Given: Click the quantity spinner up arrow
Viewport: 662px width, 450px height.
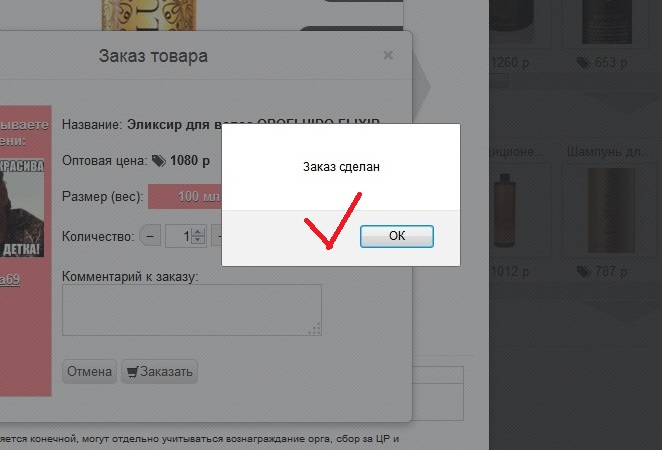Looking at the screenshot, I should (198, 232).
